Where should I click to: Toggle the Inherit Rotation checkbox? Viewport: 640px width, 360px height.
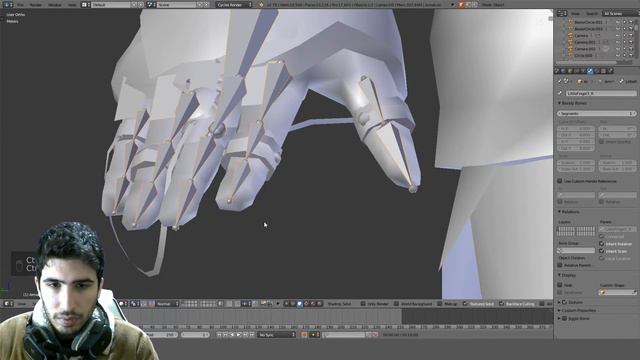[x=602, y=244]
